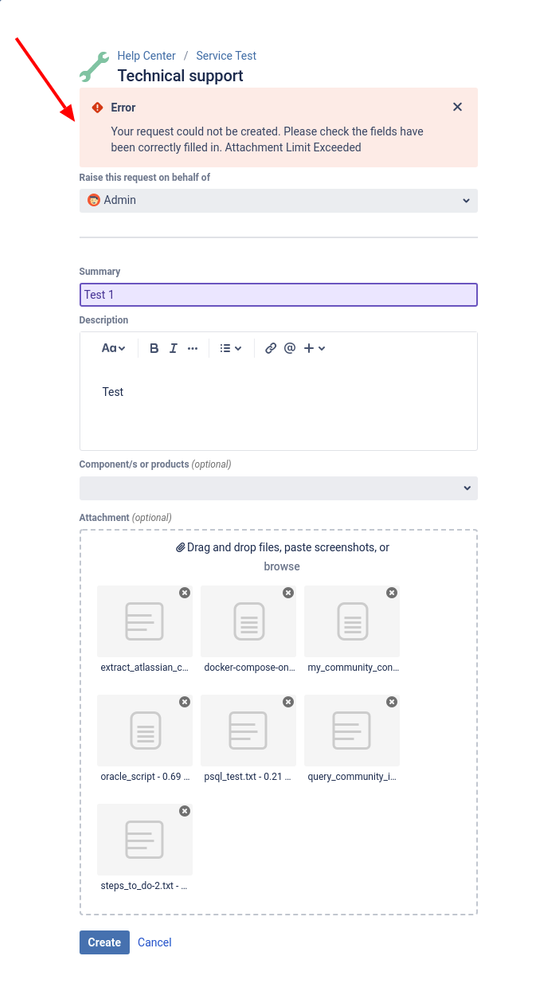Open the Aa text style dropdown
This screenshot has width=555, height=999.
tap(113, 348)
